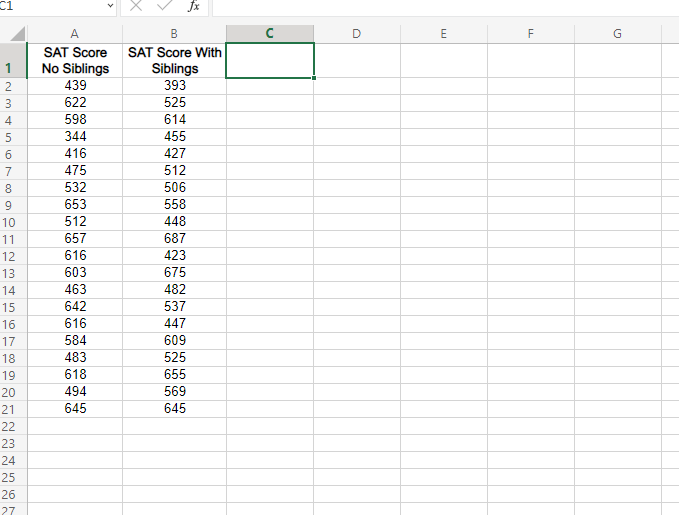Click the 'SAT Score With Siblings' header cell
This screenshot has height=515, width=679.
pos(175,61)
